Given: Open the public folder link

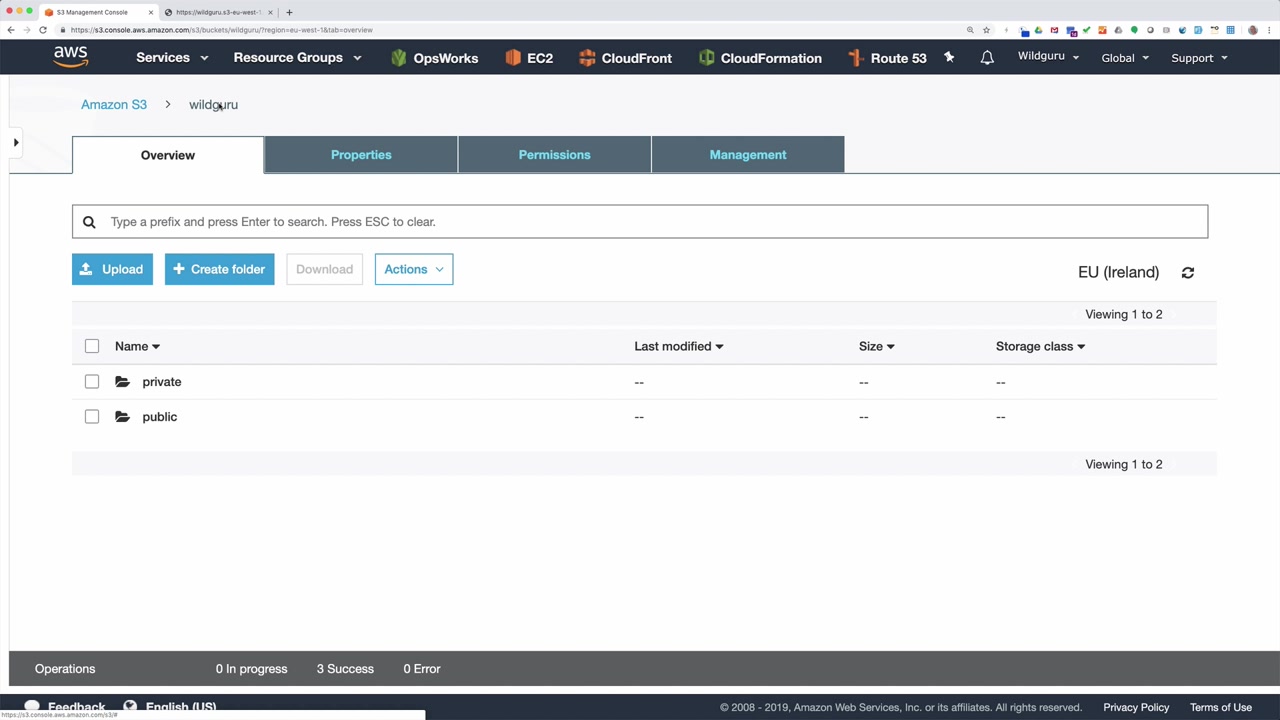Looking at the screenshot, I should pyautogui.click(x=160, y=417).
